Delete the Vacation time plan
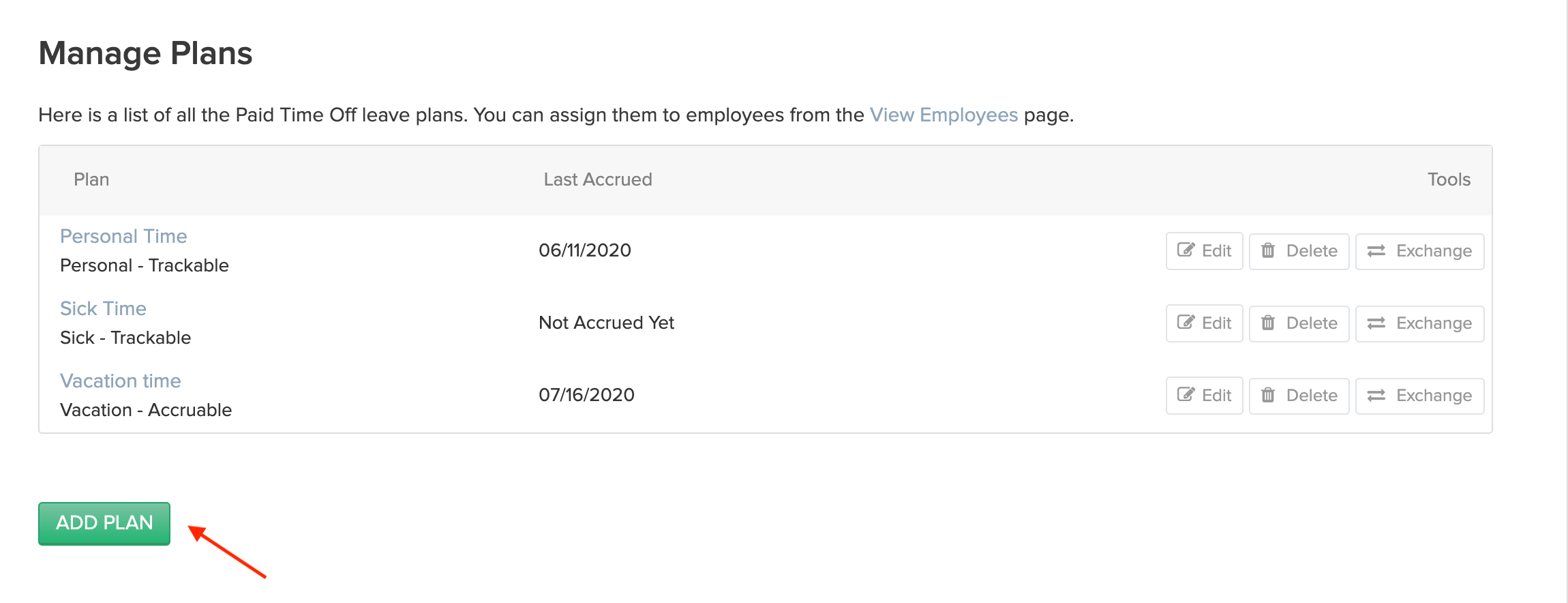 [x=1299, y=396]
